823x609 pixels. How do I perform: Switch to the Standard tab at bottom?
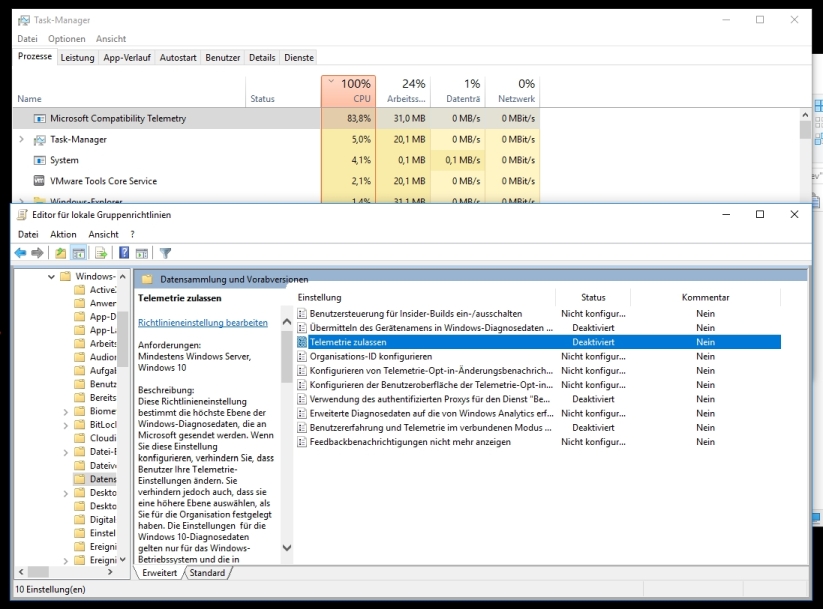tap(207, 573)
